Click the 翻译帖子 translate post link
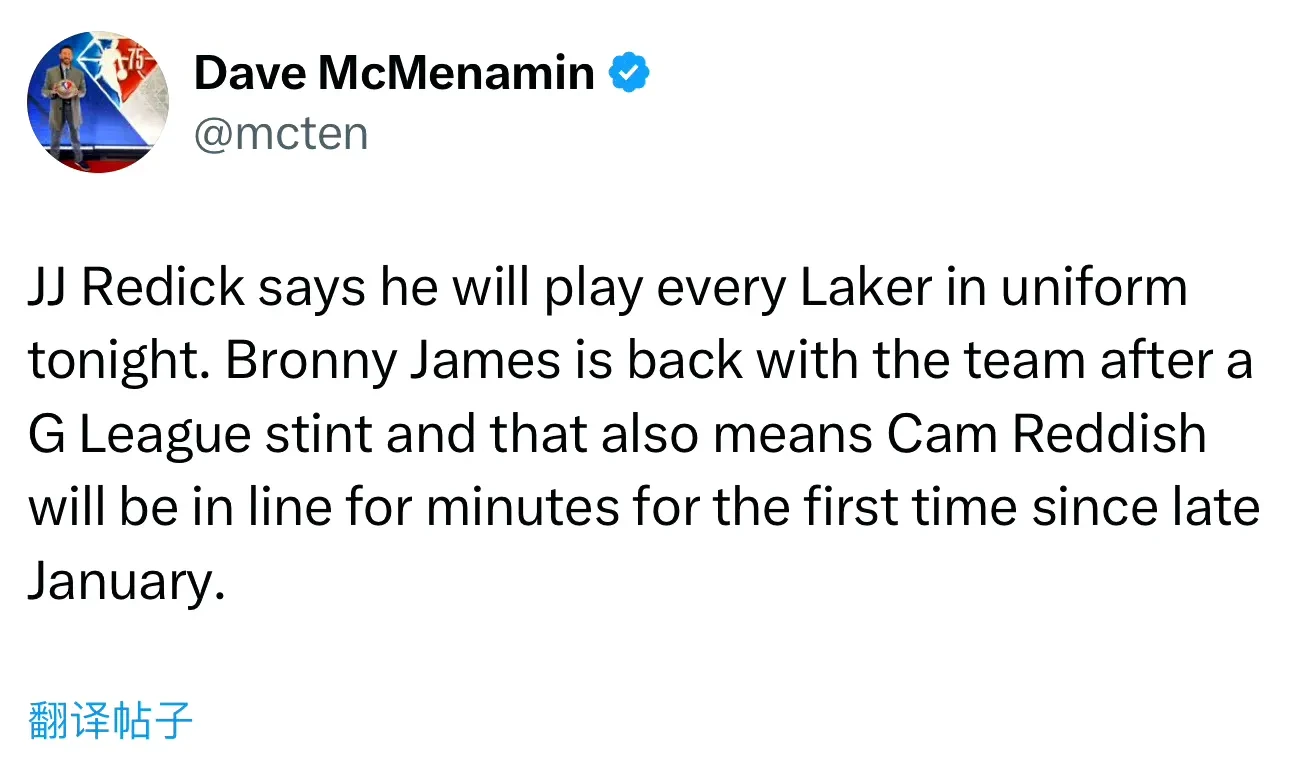This screenshot has height=779, width=1290. 110,720
